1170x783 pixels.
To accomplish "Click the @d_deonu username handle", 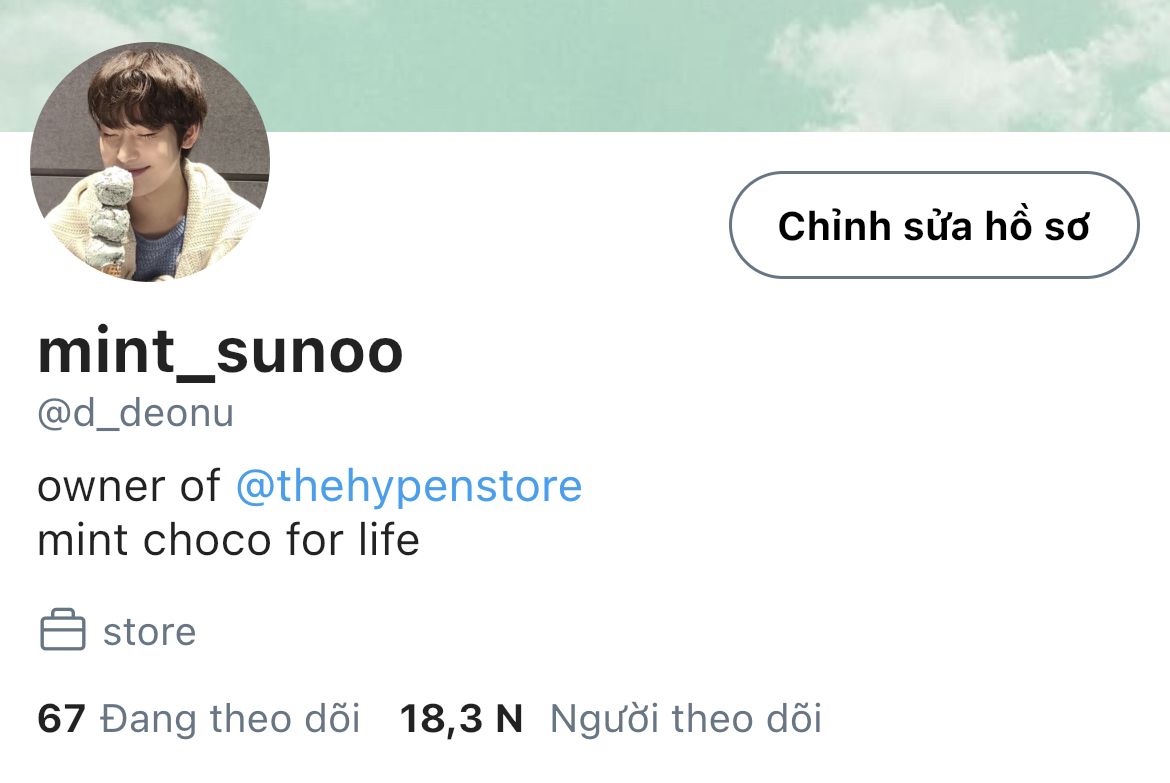I will [136, 414].
